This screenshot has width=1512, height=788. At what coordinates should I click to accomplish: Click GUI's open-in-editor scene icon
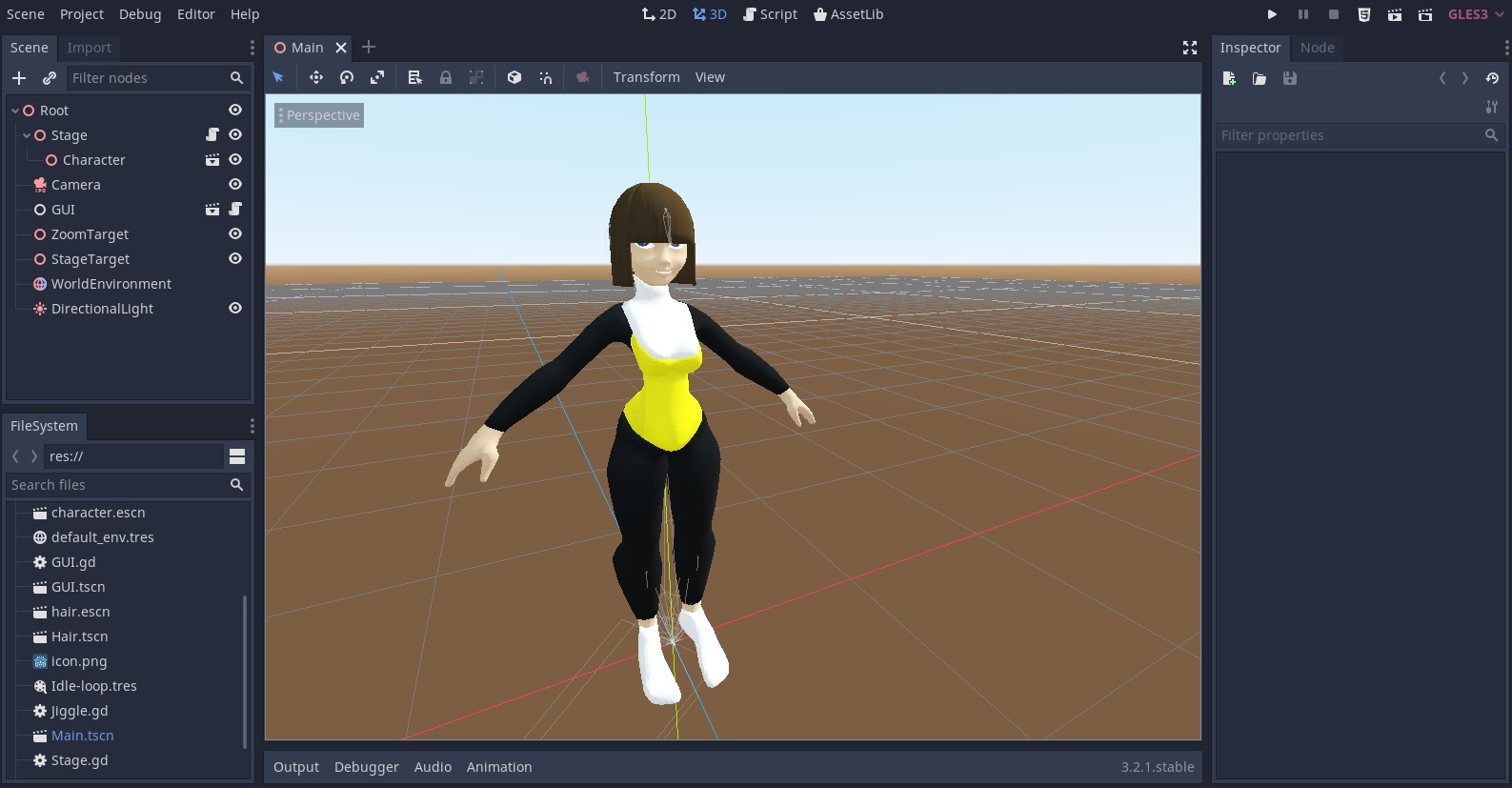[x=212, y=210]
